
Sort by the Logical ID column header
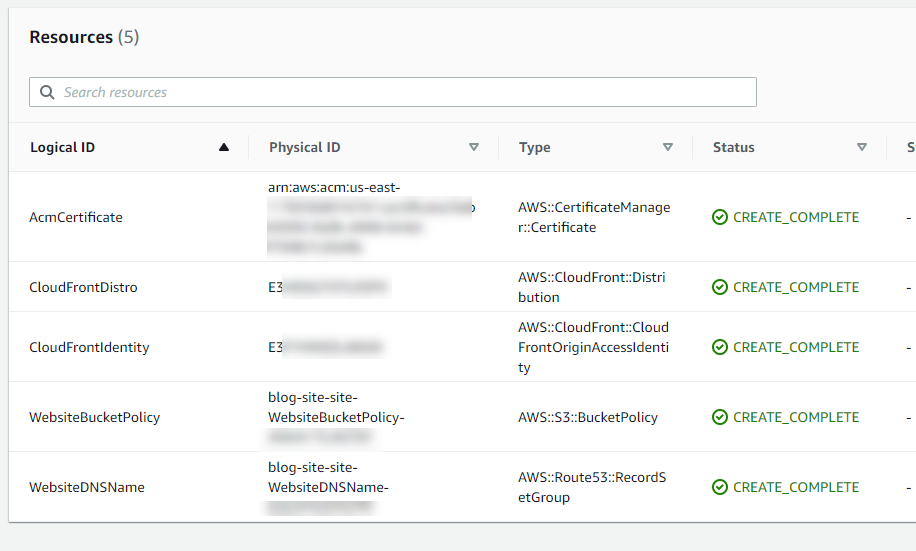click(x=63, y=147)
